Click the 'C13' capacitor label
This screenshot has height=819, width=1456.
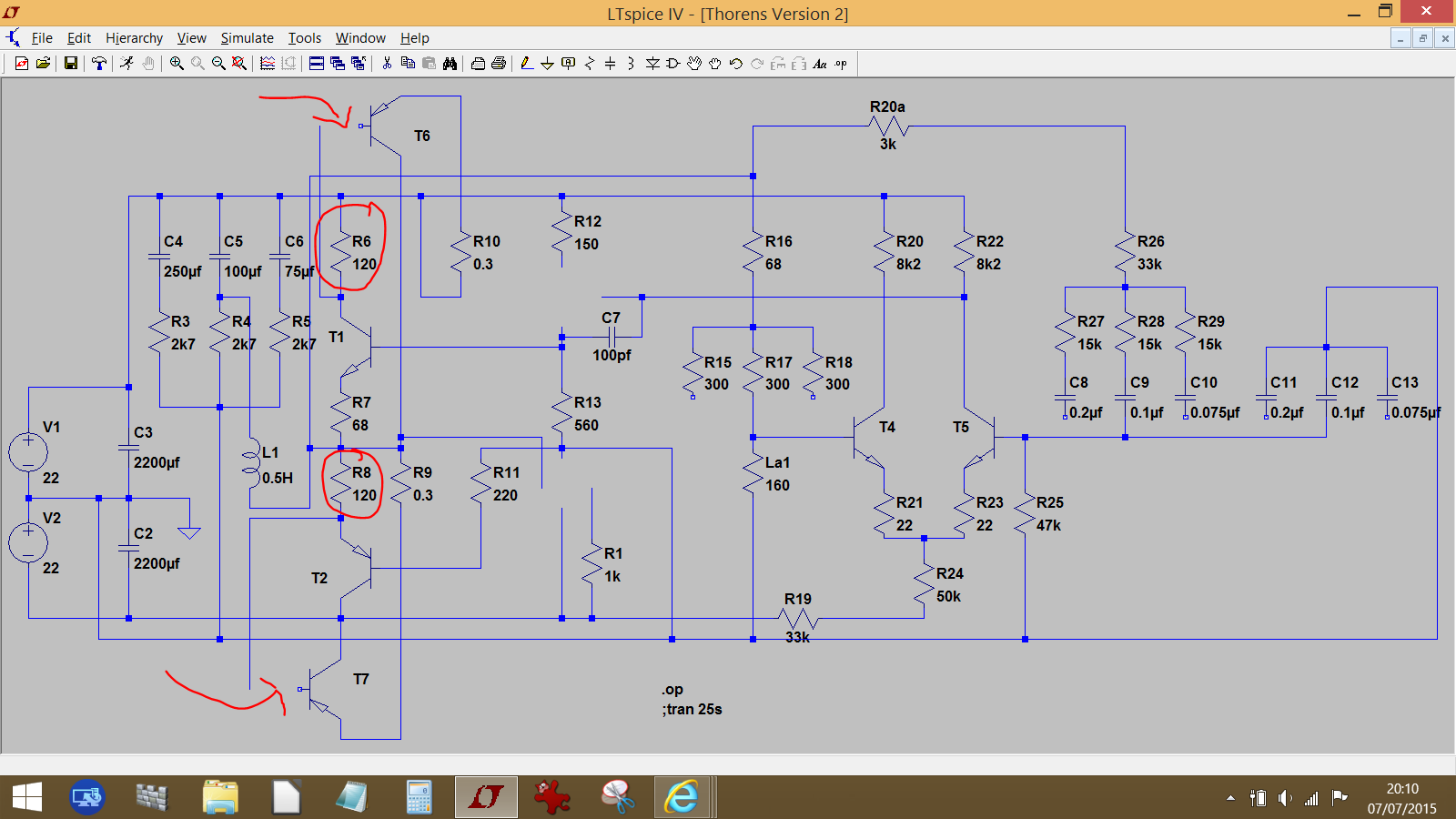[x=1405, y=382]
